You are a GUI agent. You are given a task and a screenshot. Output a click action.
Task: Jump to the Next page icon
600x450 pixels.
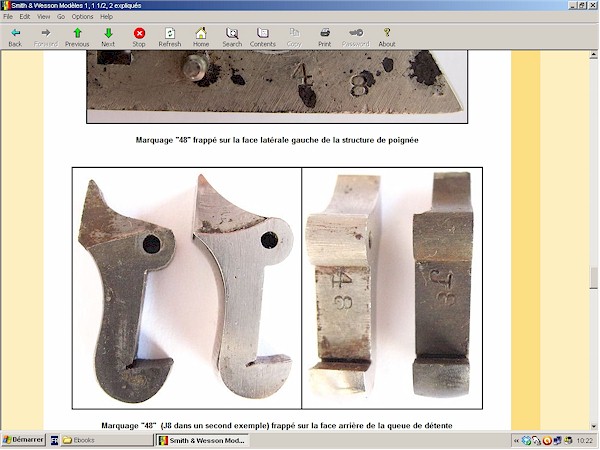tap(108, 37)
